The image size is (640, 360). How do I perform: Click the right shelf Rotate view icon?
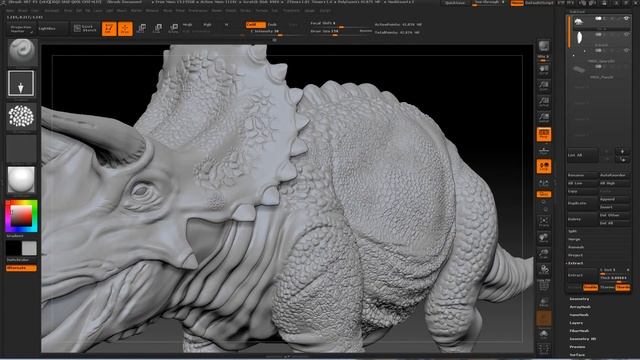[544, 270]
